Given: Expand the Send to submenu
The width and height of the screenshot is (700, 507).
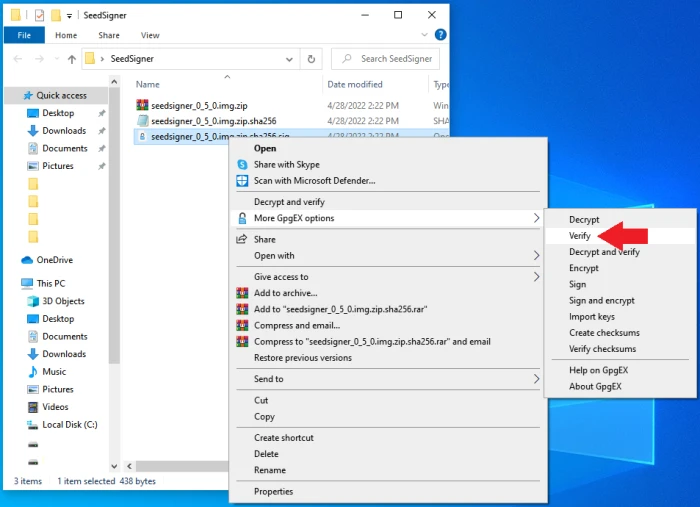Looking at the screenshot, I should [537, 379].
